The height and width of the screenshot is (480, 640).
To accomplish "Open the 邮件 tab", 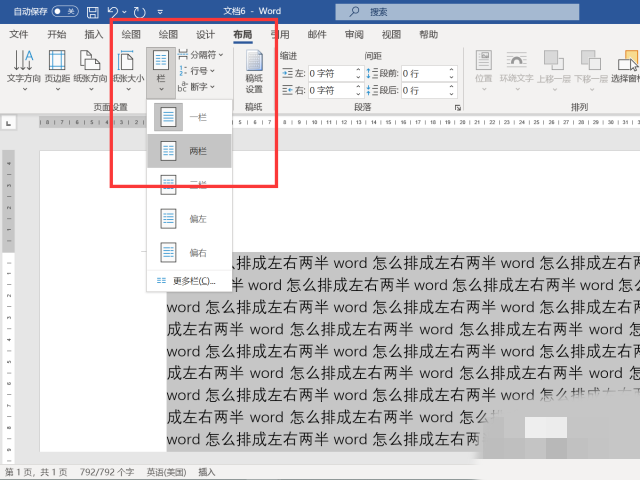I will [x=317, y=35].
